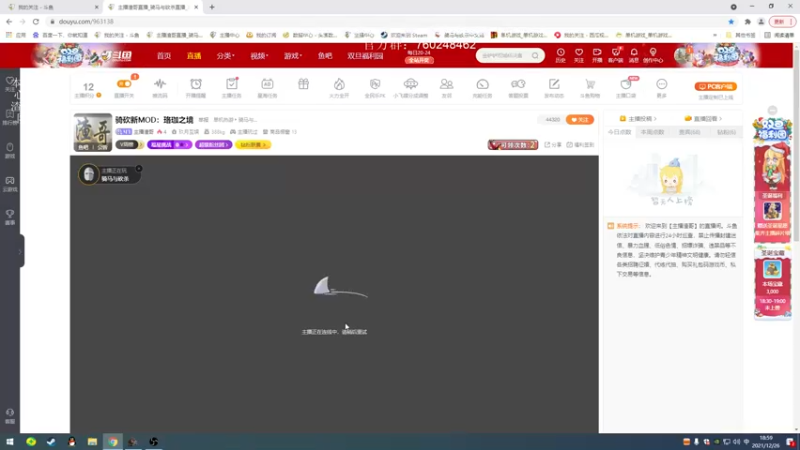Open the gift box icon

pos(304,84)
